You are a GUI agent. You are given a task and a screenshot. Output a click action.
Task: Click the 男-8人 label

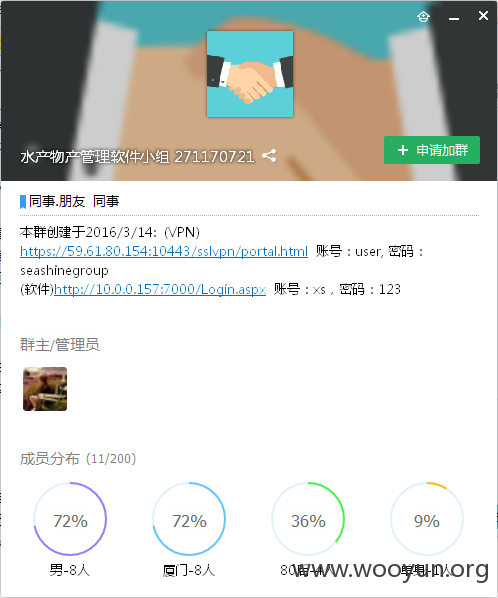pos(69,571)
